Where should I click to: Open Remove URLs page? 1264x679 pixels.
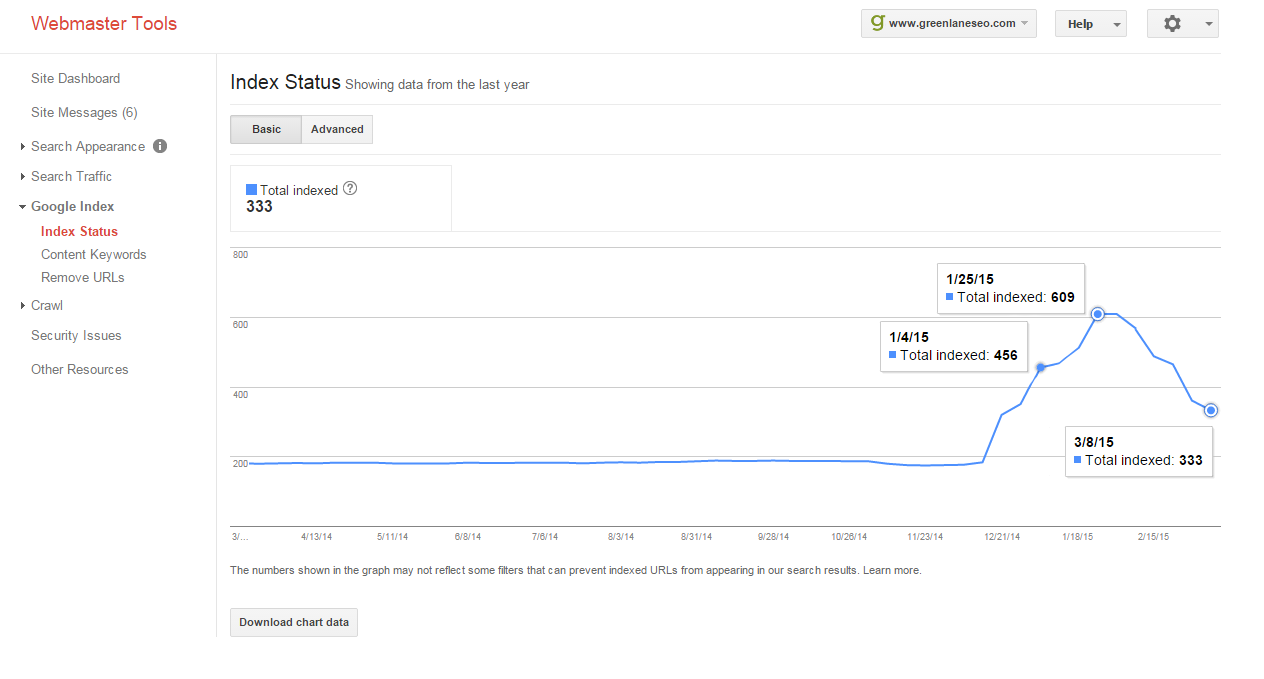point(82,277)
